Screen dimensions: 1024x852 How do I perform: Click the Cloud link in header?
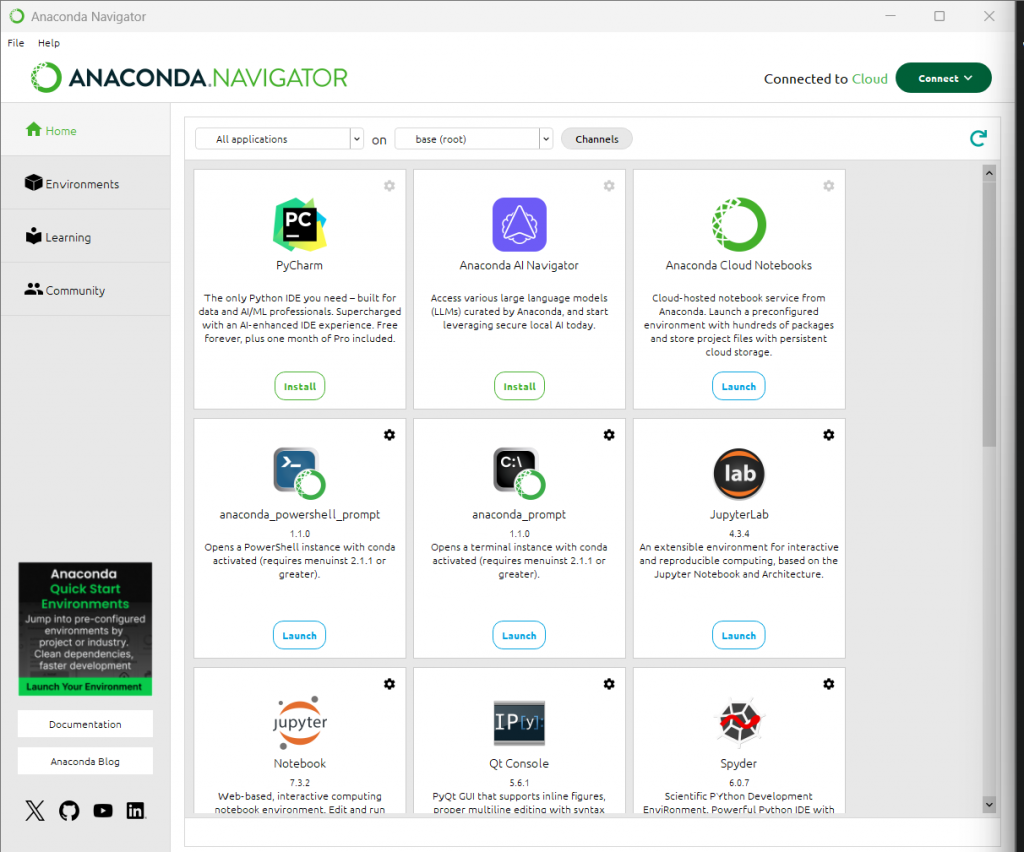pos(870,78)
